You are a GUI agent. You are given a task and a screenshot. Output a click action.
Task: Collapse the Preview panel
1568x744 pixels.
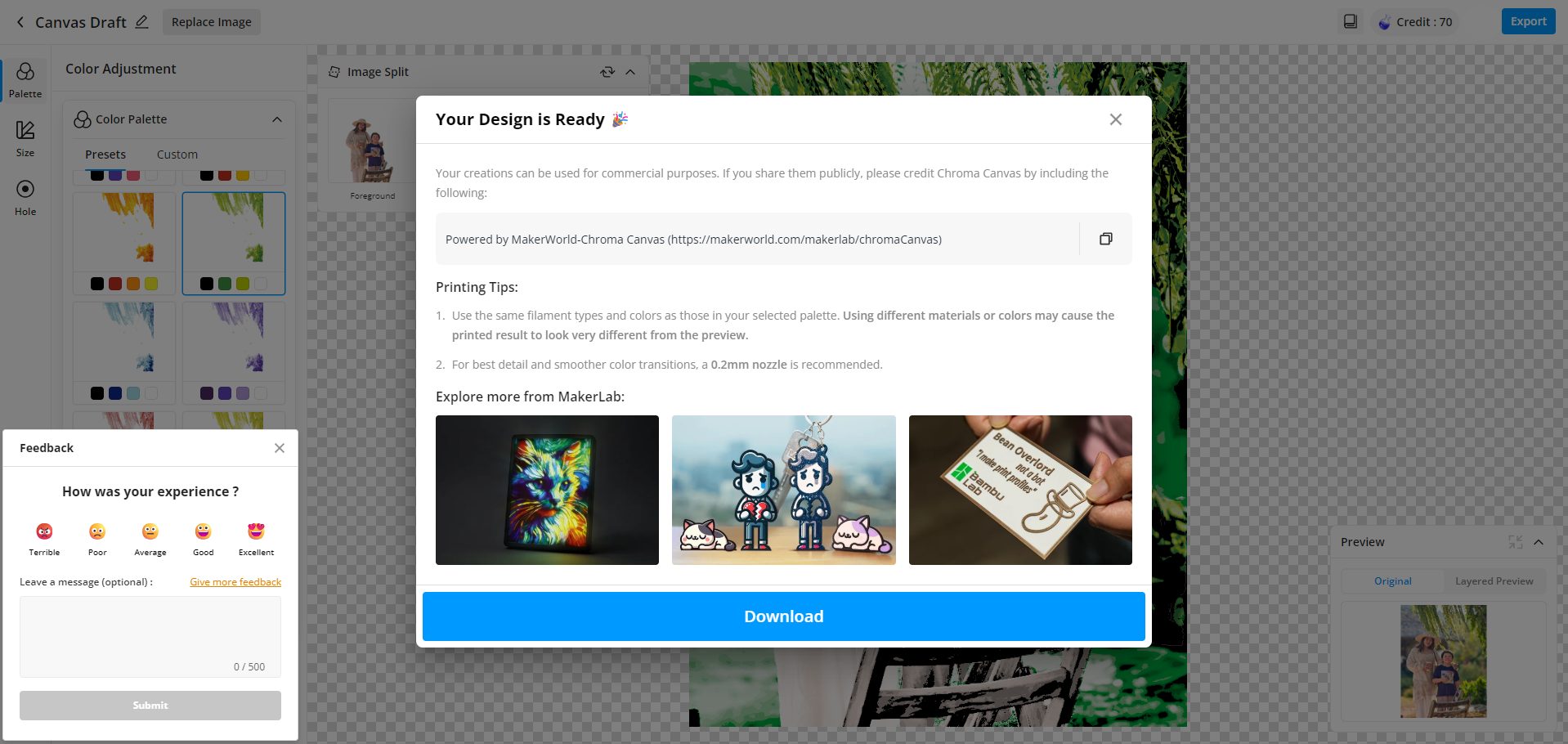(1539, 542)
